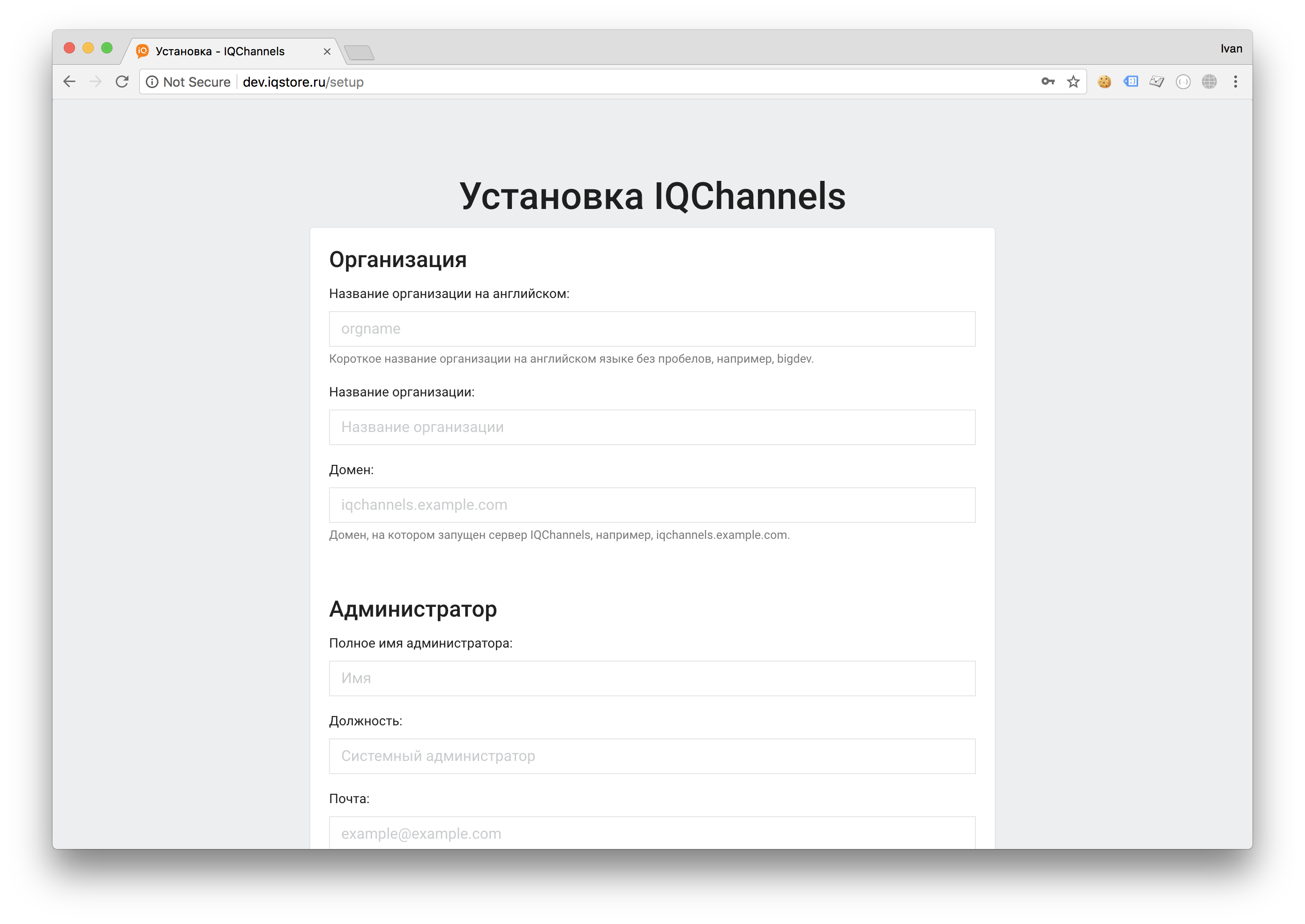Click the Полное имя администратора: label
Screen dimensions: 1305x924
[420, 643]
